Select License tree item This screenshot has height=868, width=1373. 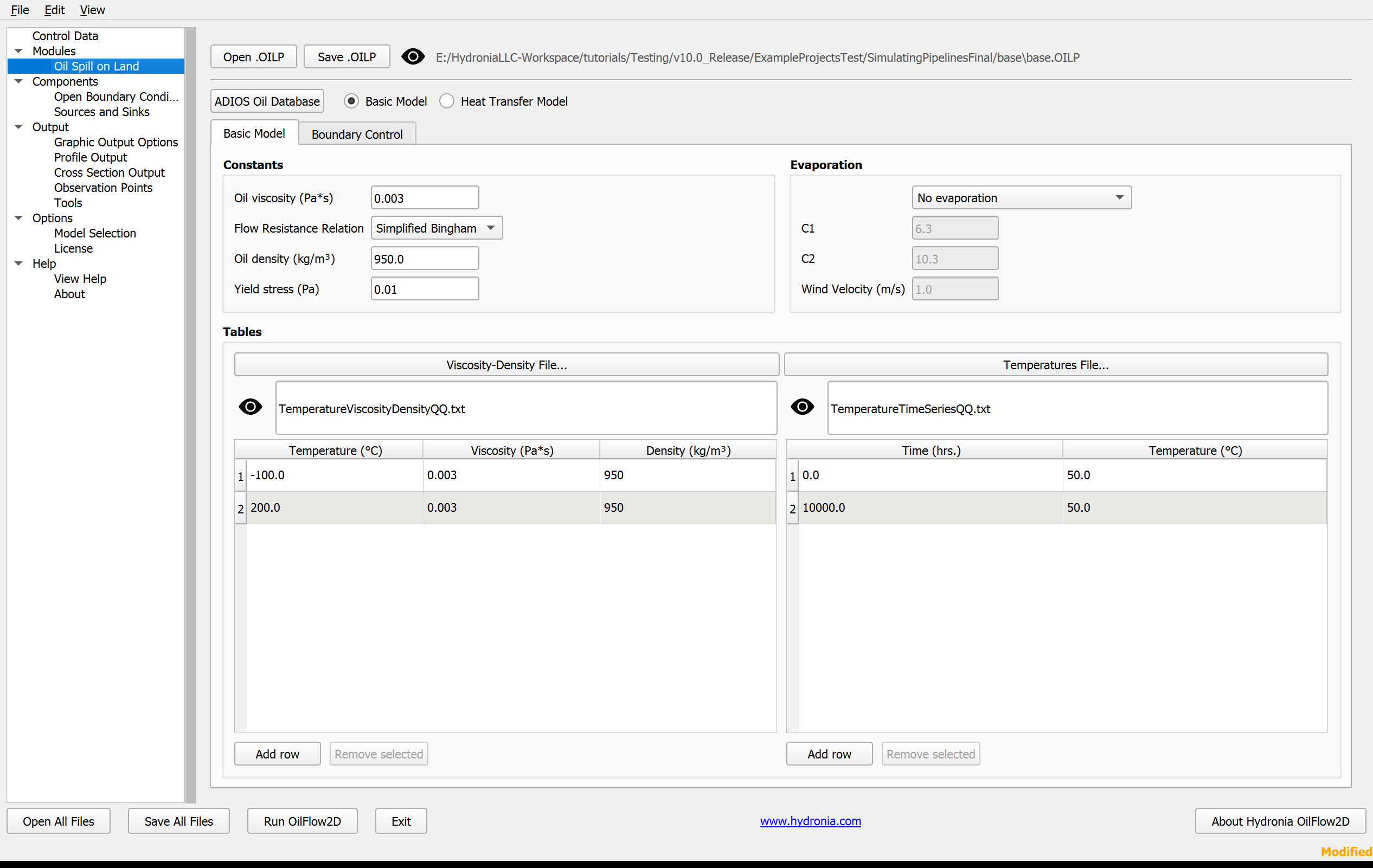[74, 248]
